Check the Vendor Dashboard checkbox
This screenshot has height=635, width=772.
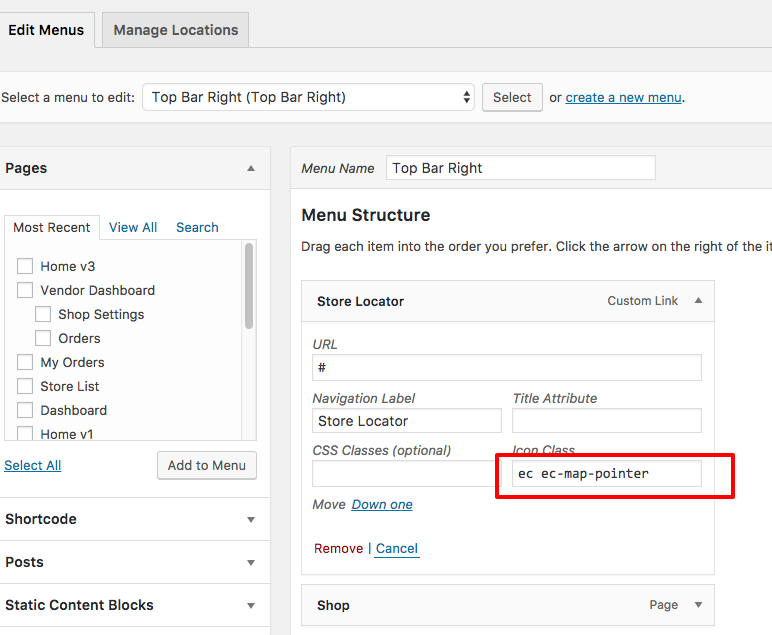coord(25,290)
